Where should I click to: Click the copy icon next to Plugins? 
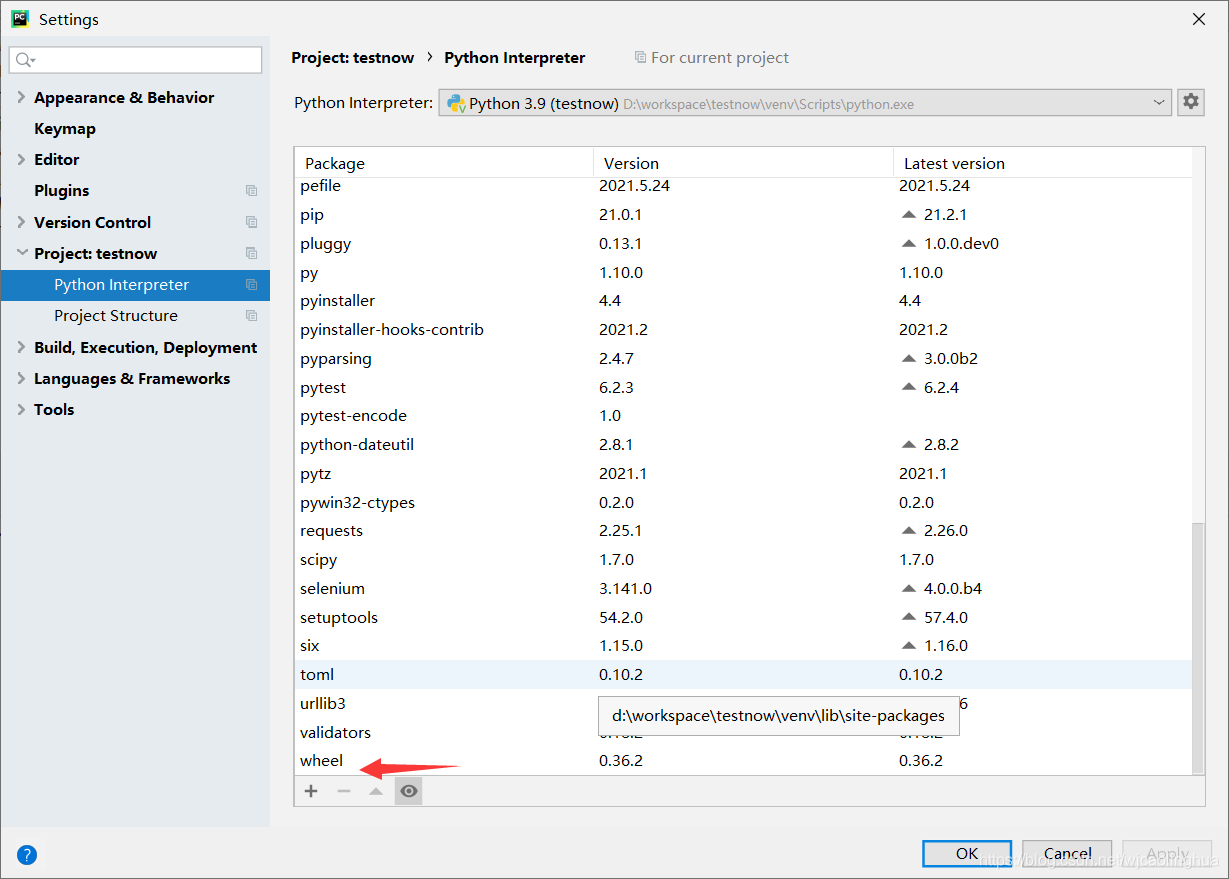pyautogui.click(x=251, y=191)
